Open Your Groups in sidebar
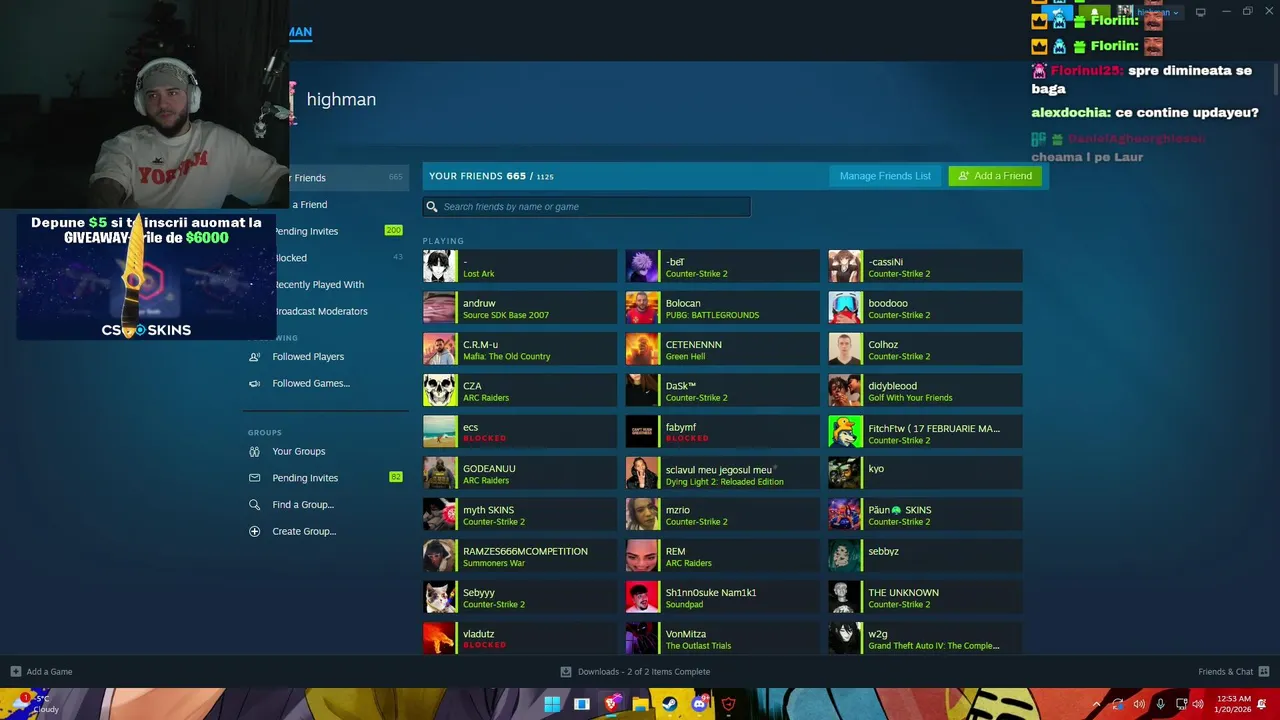1280x720 pixels. coord(299,451)
